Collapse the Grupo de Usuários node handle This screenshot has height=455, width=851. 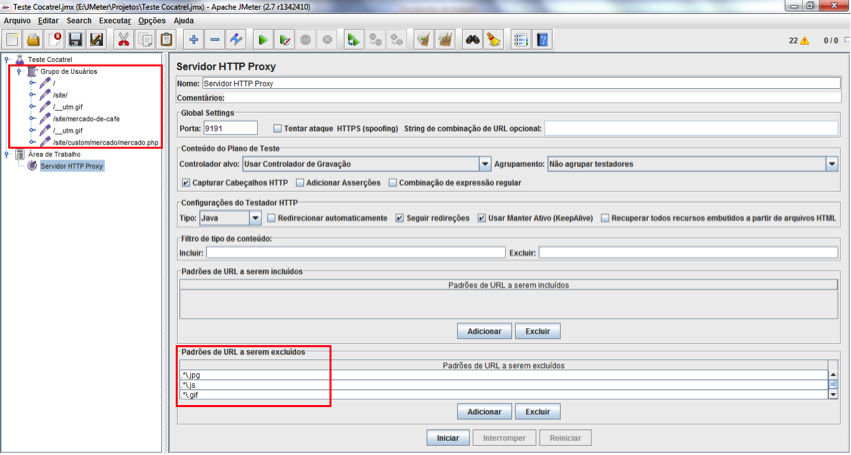pyautogui.click(x=19, y=72)
